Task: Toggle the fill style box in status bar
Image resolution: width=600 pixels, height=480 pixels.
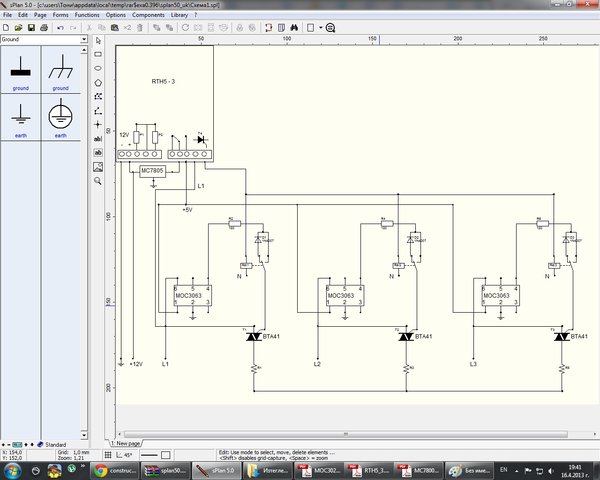Action: tap(166, 455)
